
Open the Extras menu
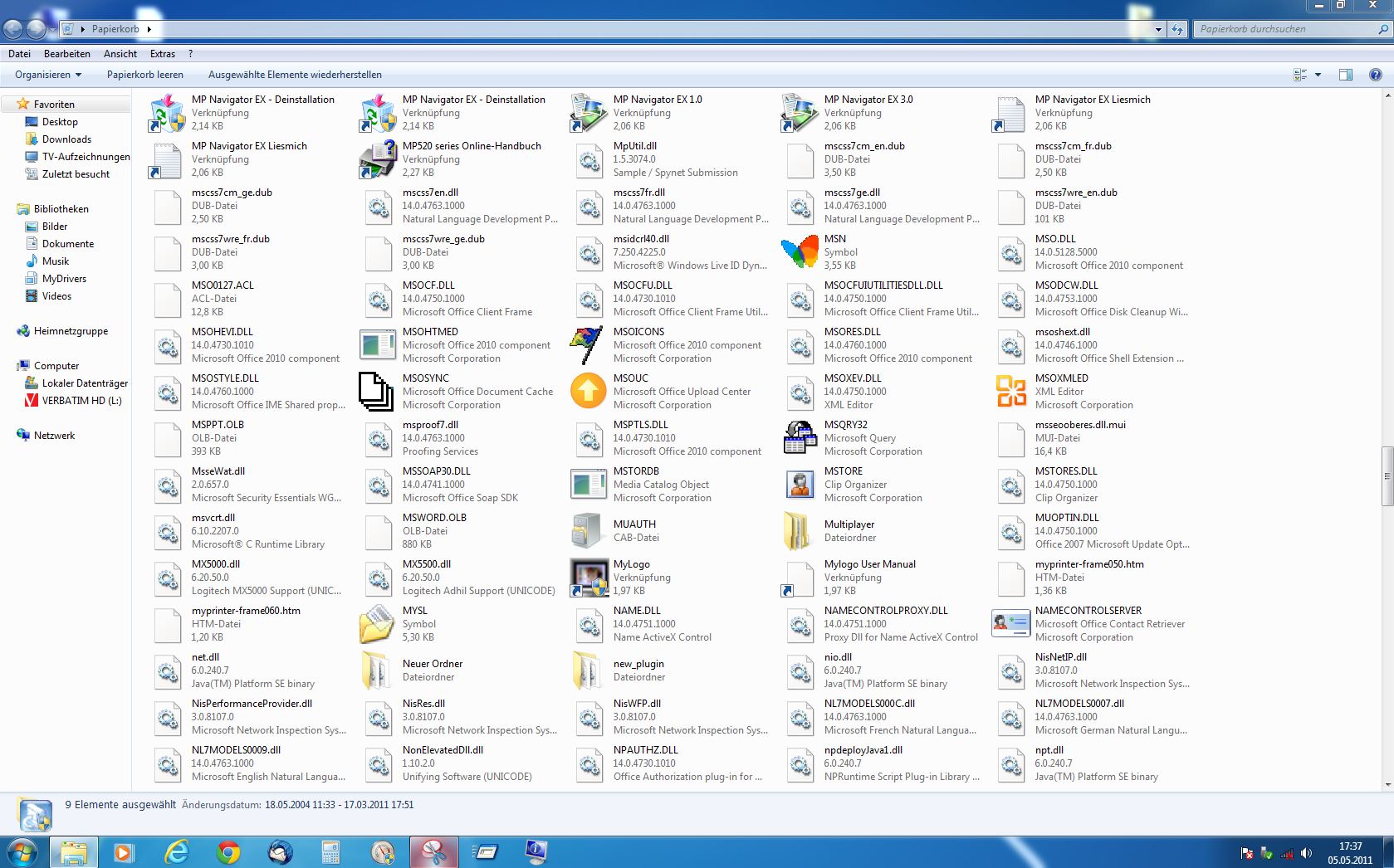(163, 54)
